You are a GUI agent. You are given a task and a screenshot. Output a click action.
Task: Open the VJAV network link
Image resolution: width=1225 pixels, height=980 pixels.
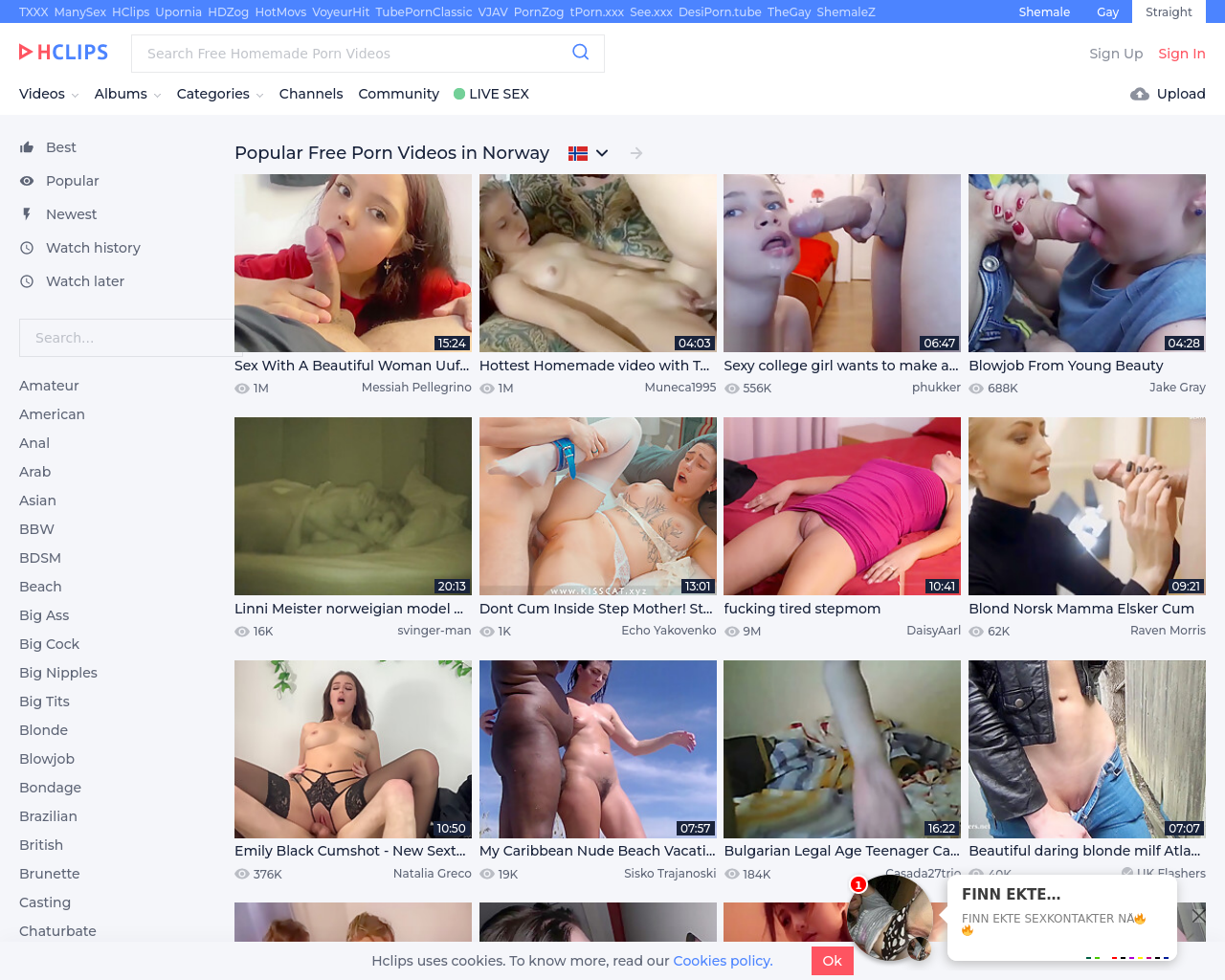point(493,12)
